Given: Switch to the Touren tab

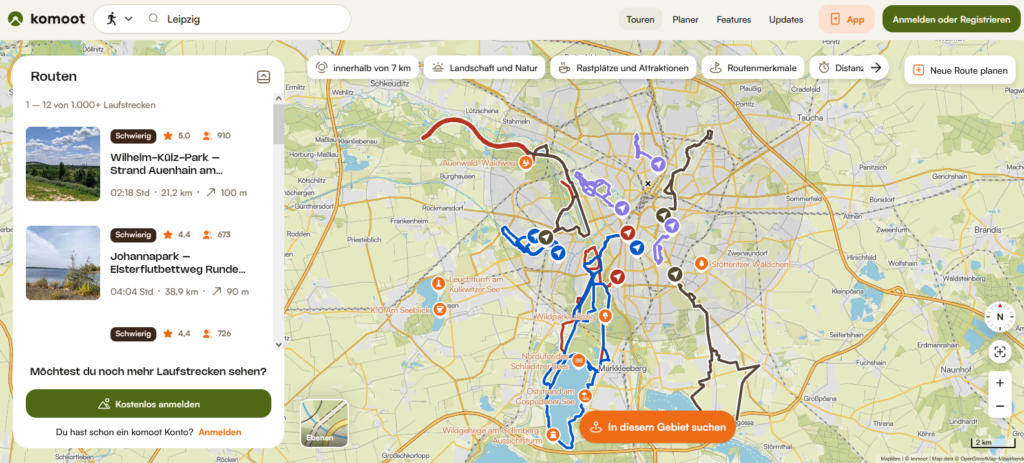Looking at the screenshot, I should click(x=639, y=19).
